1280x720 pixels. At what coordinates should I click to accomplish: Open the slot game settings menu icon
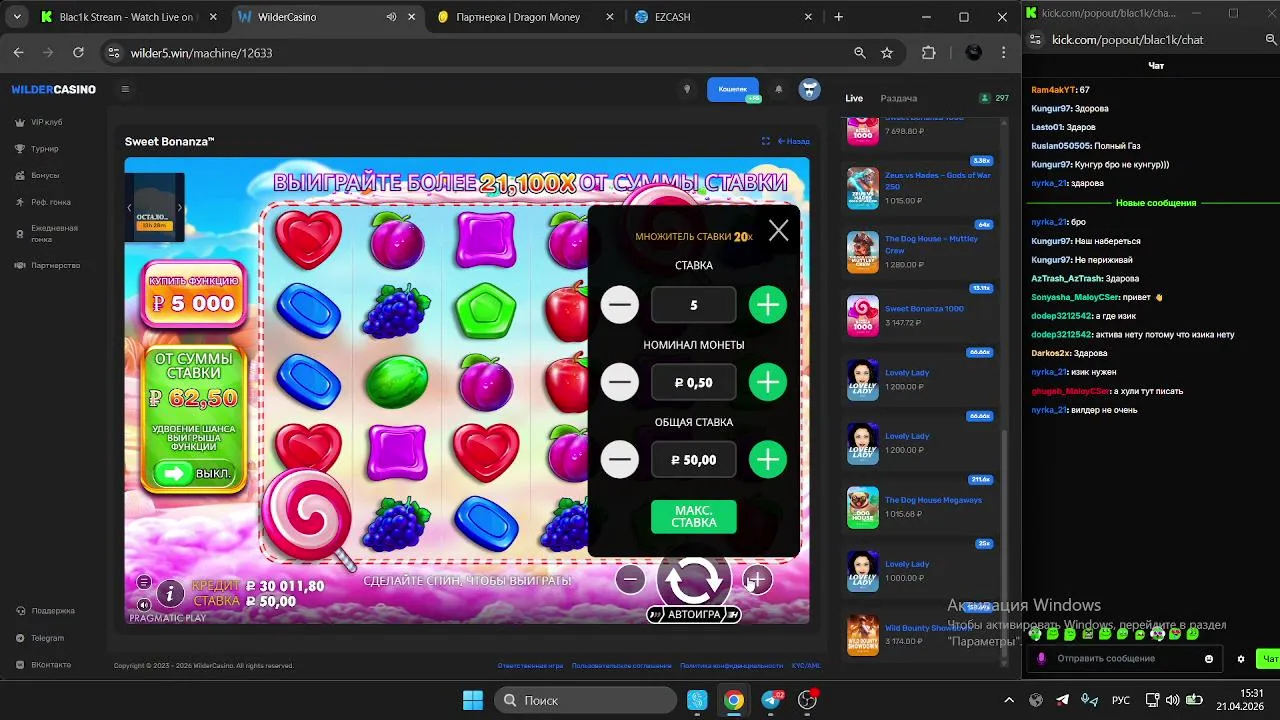[x=144, y=582]
